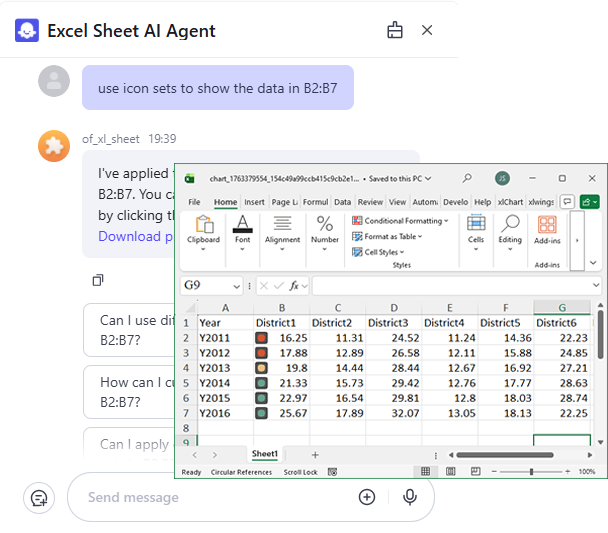
Task: Click the clear chat broom icon
Action: pyautogui.click(x=395, y=30)
